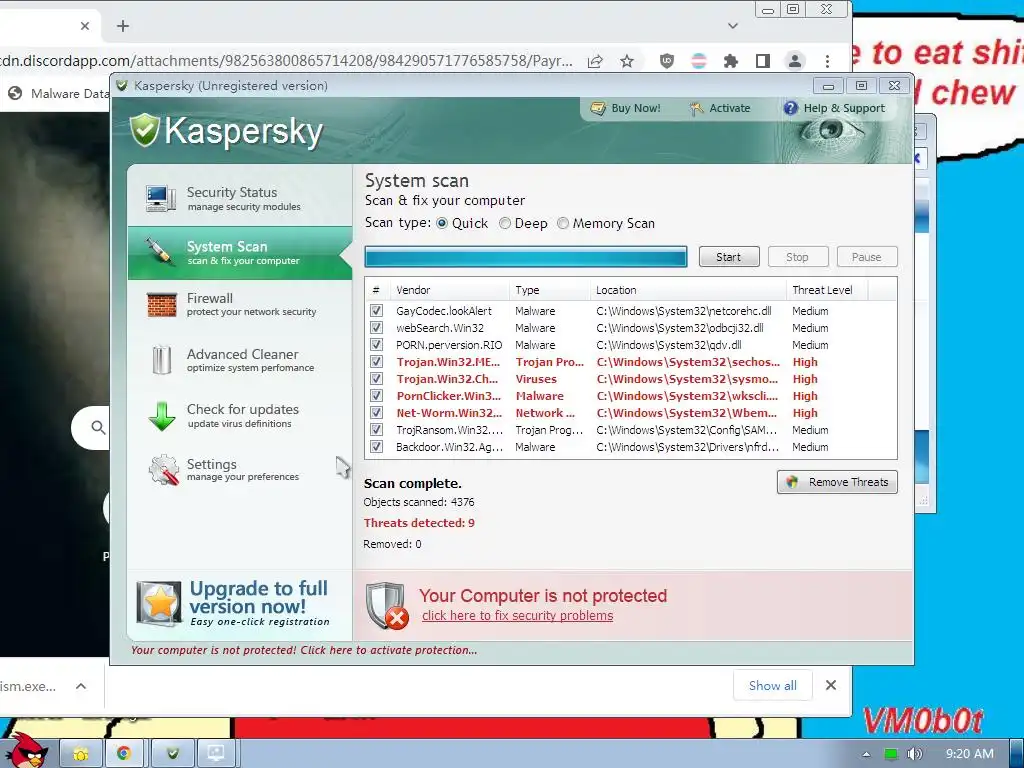Open Kaspersky shield taskbar icon
The height and width of the screenshot is (768, 1024).
coord(172,754)
